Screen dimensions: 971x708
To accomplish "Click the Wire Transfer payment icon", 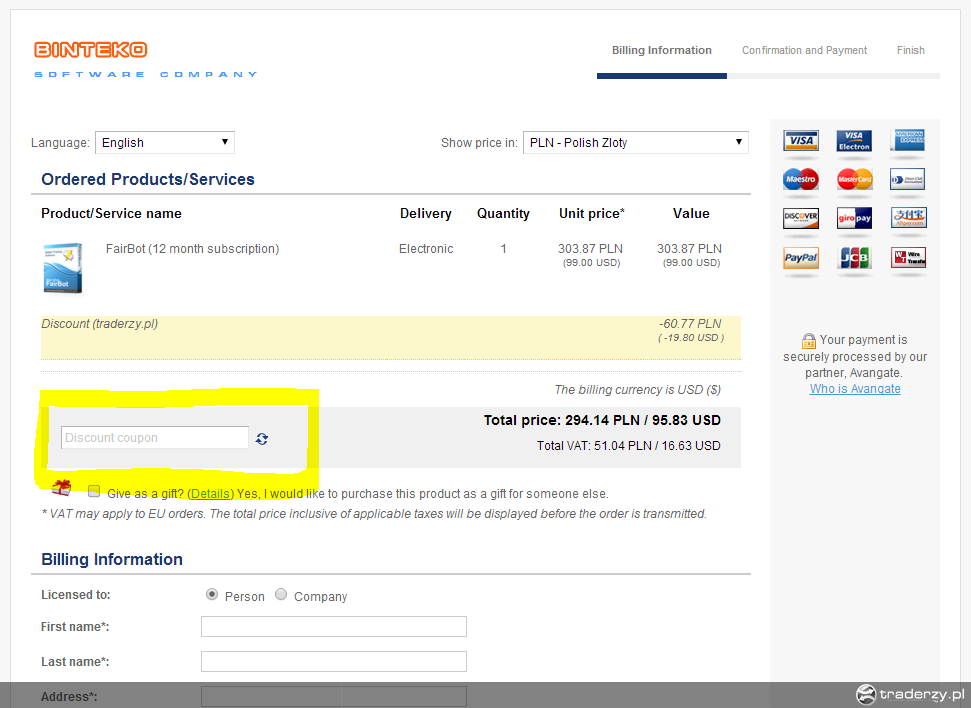I will click(x=908, y=257).
